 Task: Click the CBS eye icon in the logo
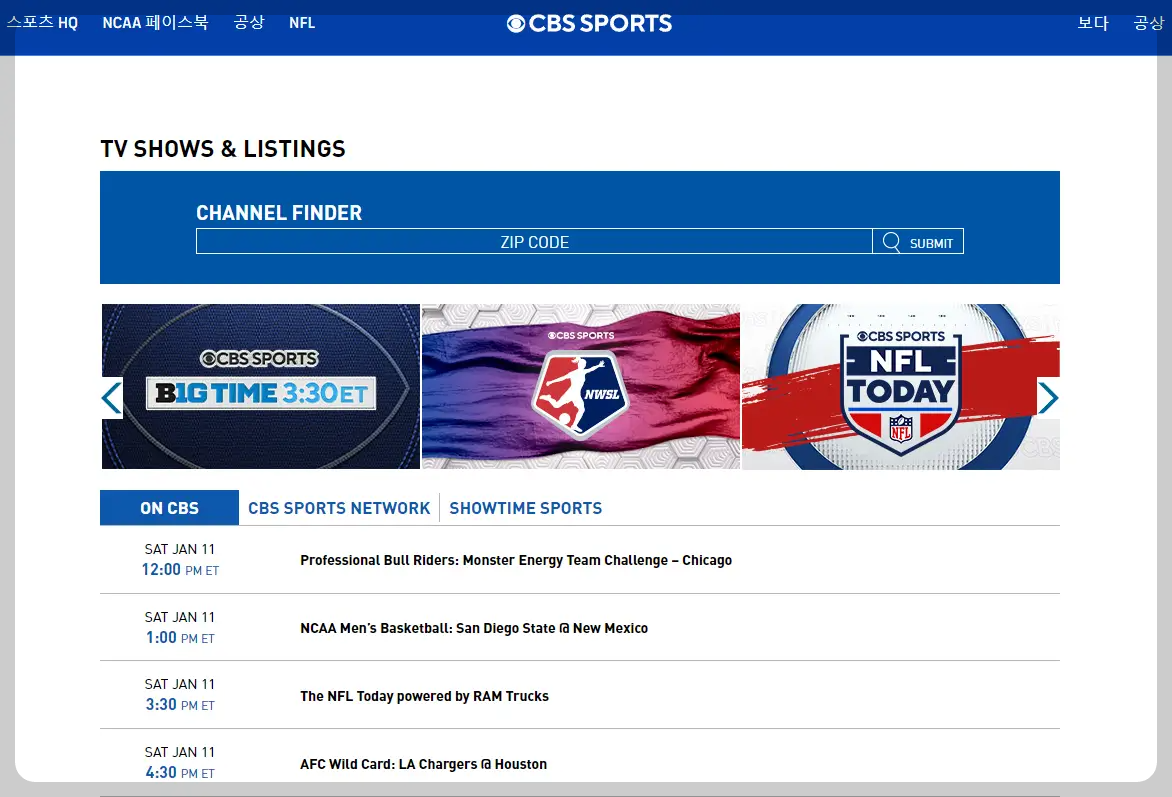pyautogui.click(x=515, y=23)
